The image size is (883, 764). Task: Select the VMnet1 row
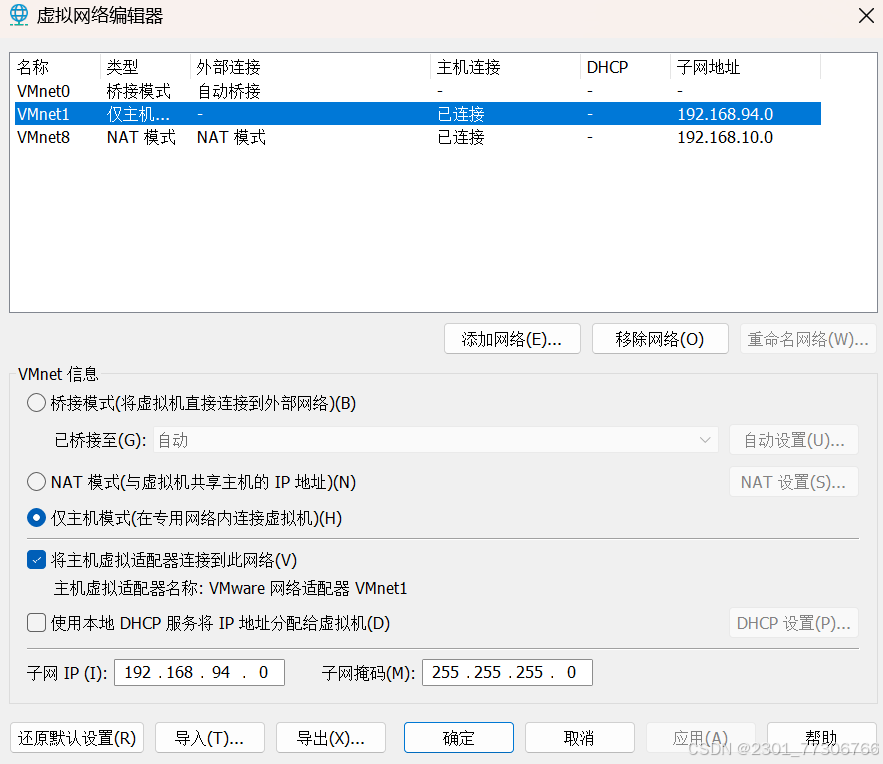coord(418,114)
